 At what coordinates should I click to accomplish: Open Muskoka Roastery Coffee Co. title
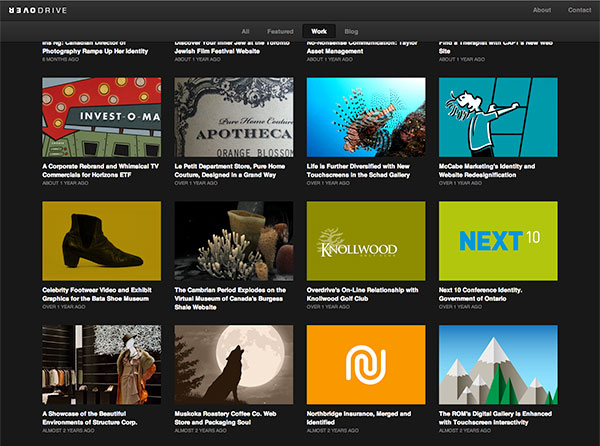click(x=225, y=418)
